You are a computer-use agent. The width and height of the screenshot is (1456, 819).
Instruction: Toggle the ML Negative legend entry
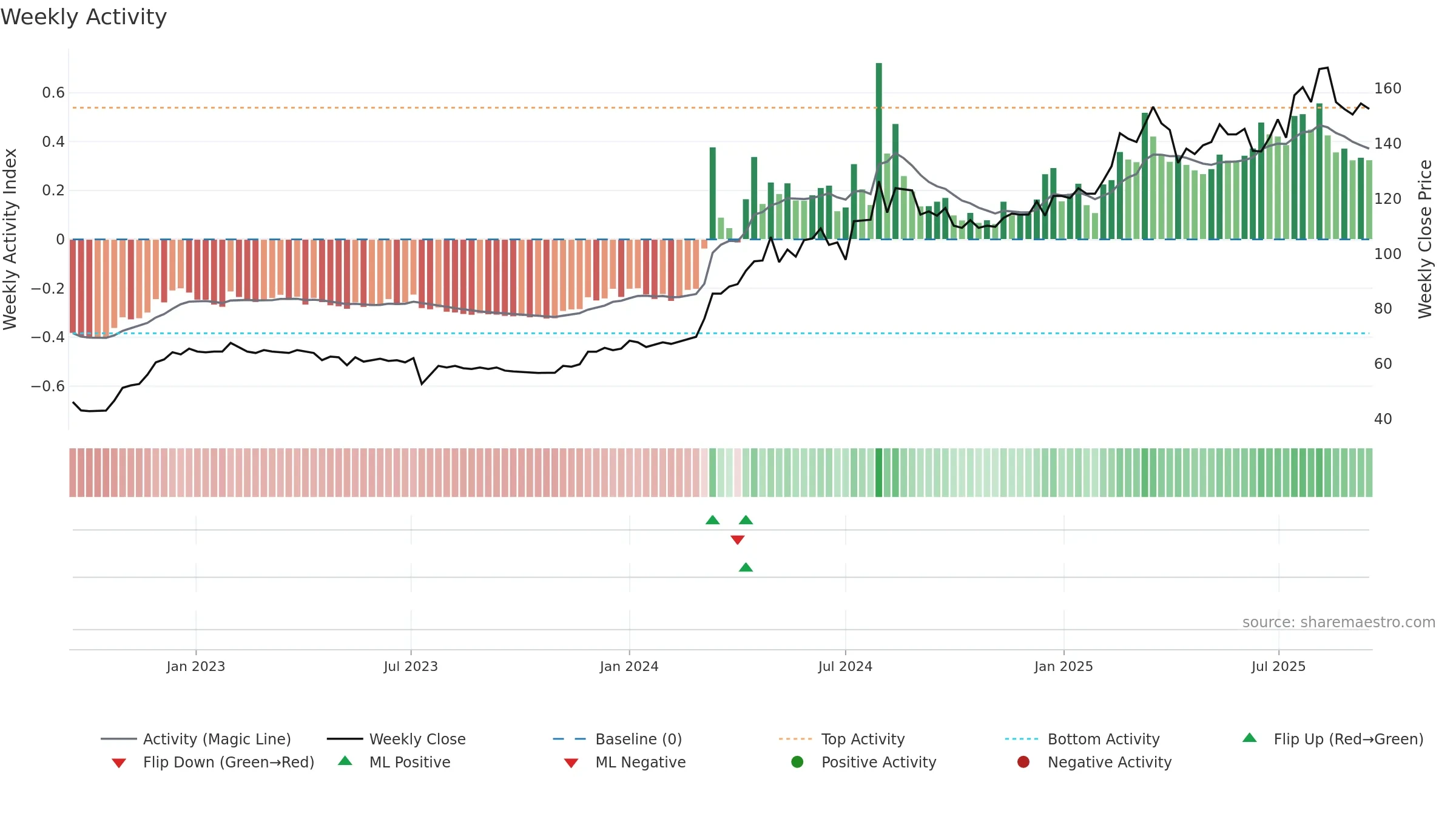pos(625,762)
